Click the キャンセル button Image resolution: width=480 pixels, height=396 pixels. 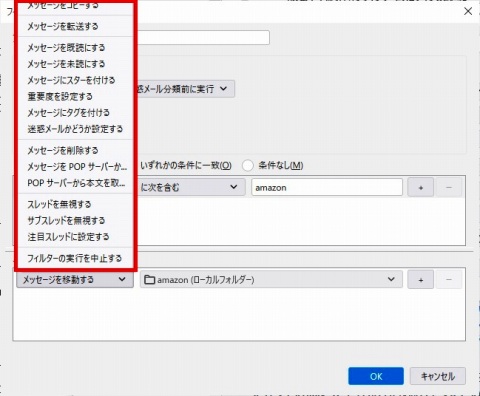pyautogui.click(x=438, y=376)
